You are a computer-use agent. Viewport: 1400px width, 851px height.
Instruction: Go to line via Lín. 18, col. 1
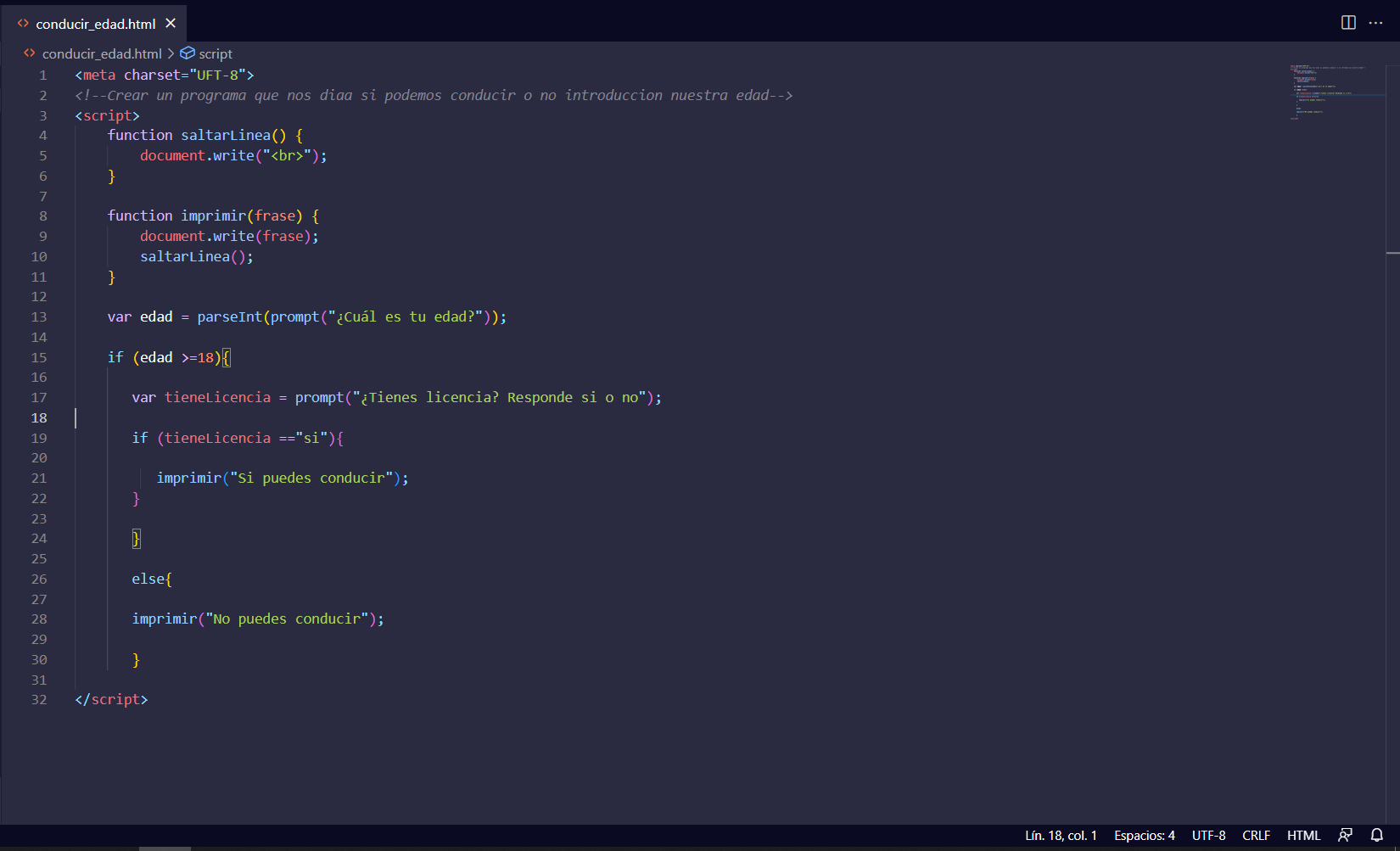click(x=1061, y=836)
